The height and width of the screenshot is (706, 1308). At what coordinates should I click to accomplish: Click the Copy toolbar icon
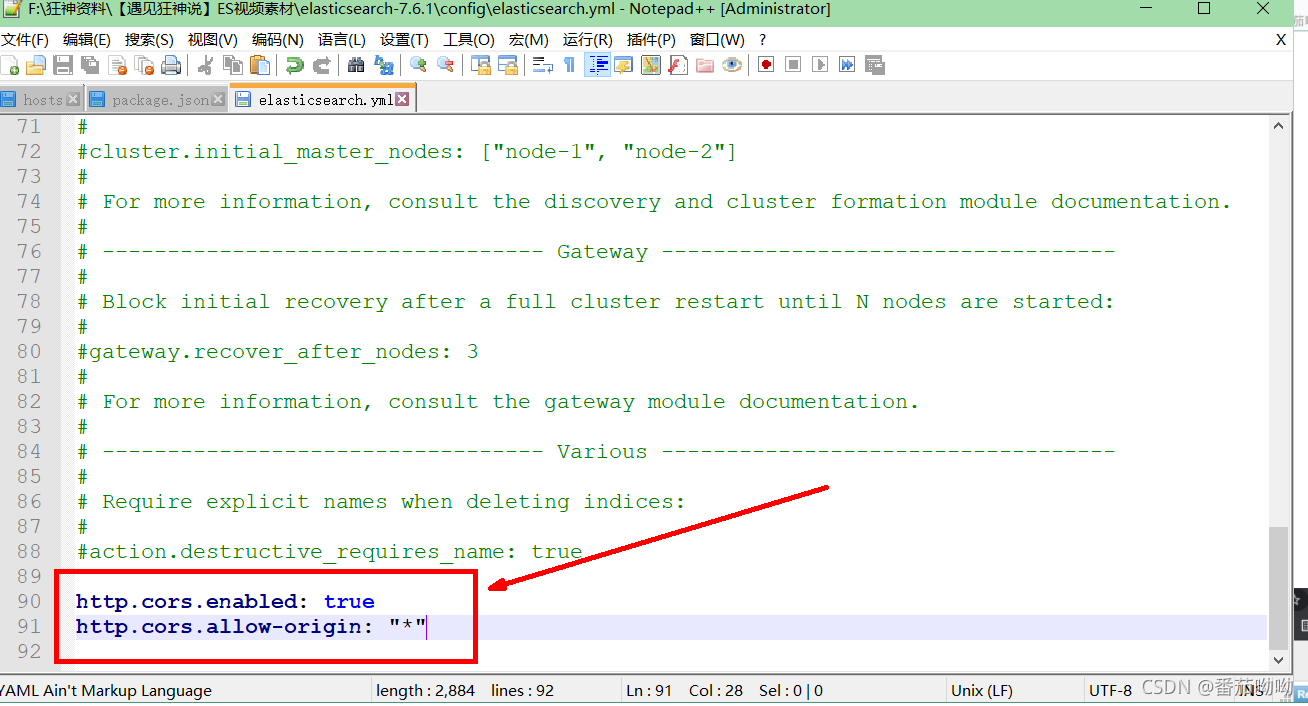[233, 66]
